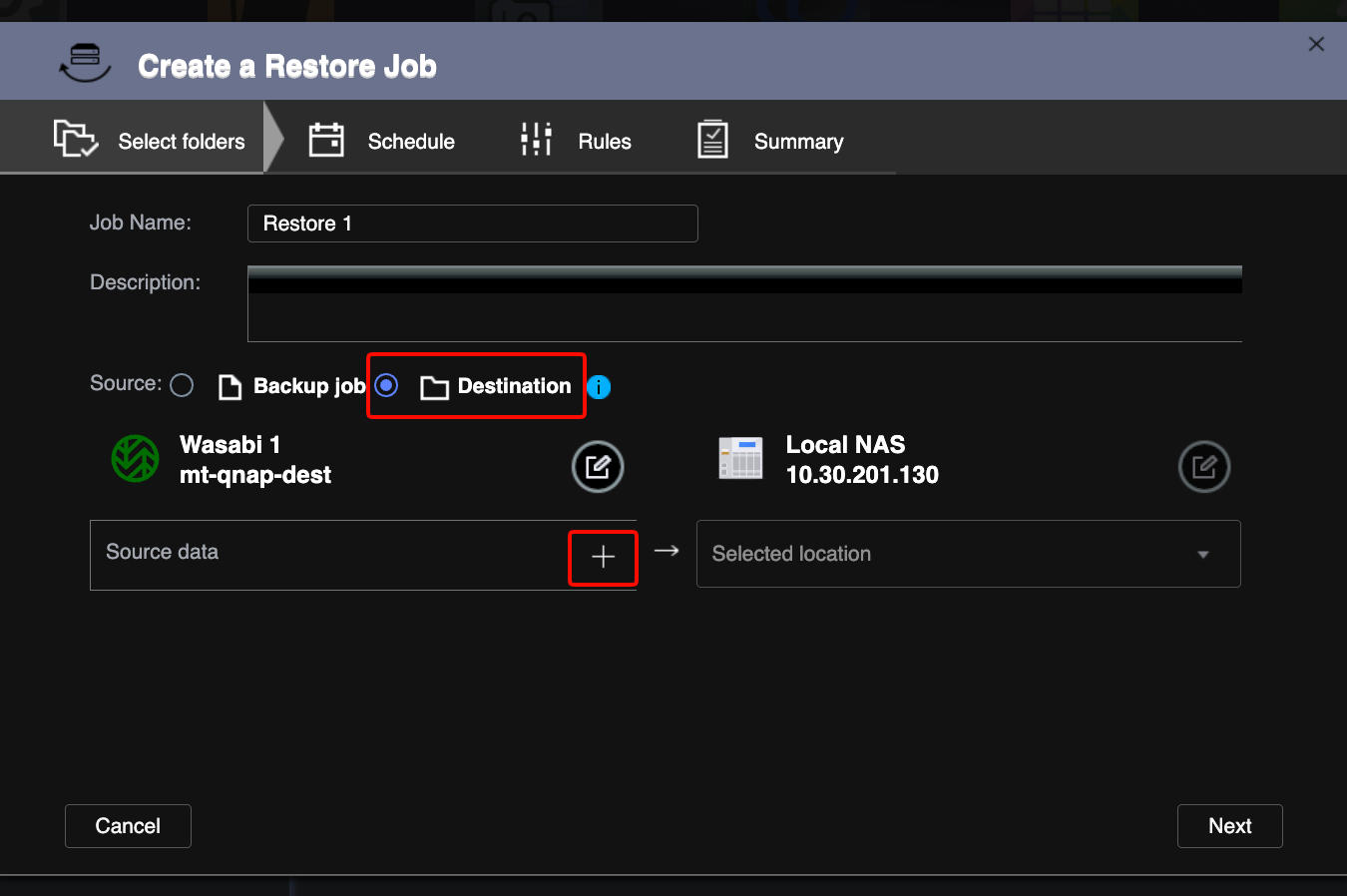The image size is (1347, 896).
Task: Click the Rules sliders icon
Action: [x=537, y=140]
